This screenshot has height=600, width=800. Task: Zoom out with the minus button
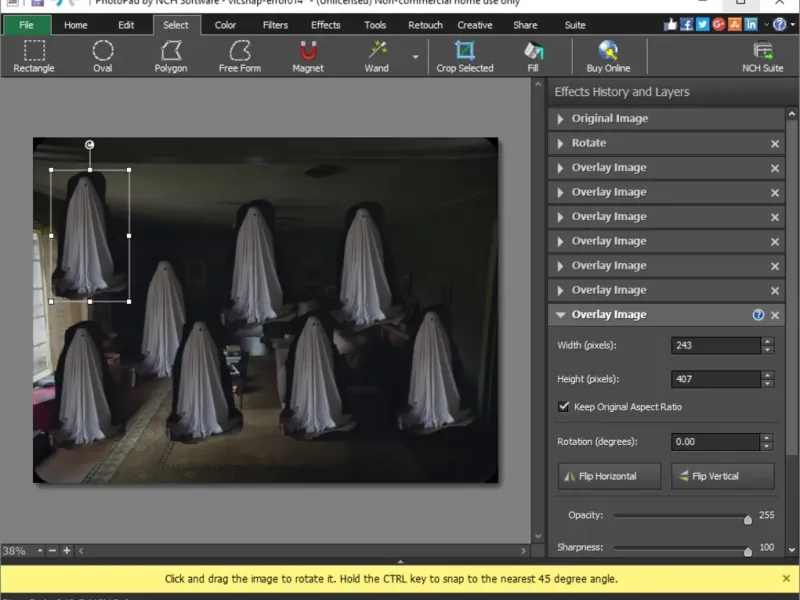(52, 551)
